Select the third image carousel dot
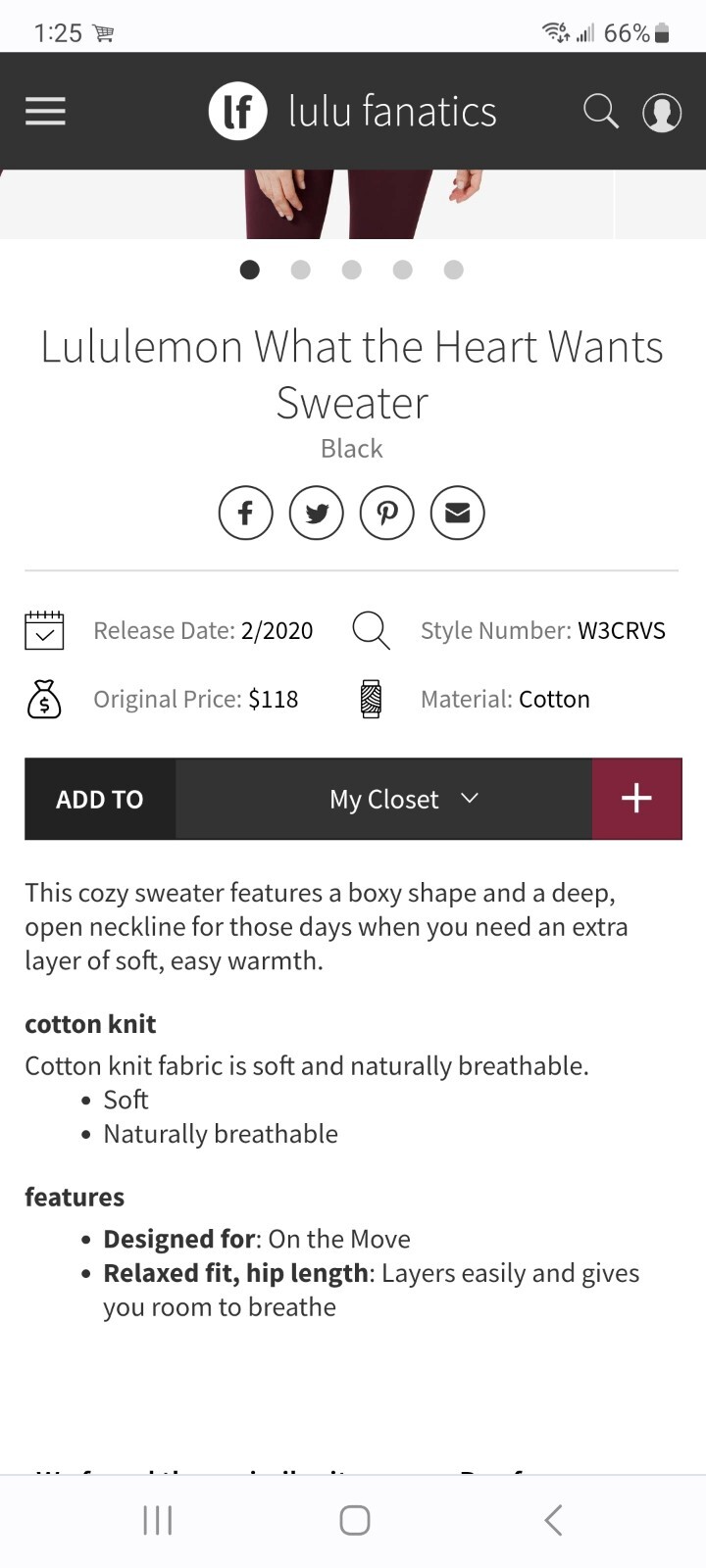 (x=352, y=269)
